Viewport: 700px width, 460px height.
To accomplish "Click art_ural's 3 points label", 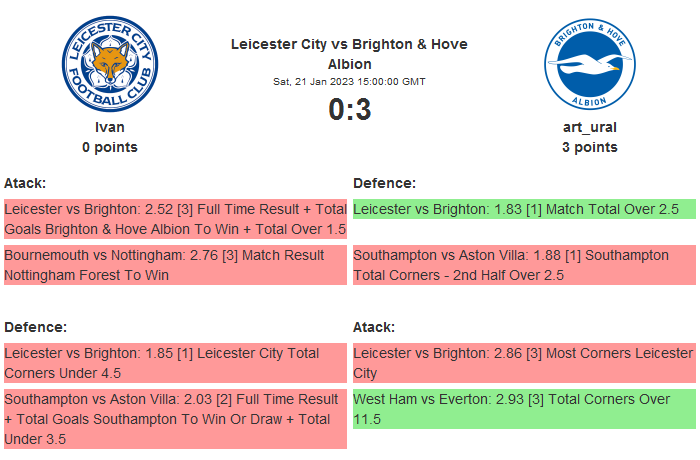I will [589, 147].
